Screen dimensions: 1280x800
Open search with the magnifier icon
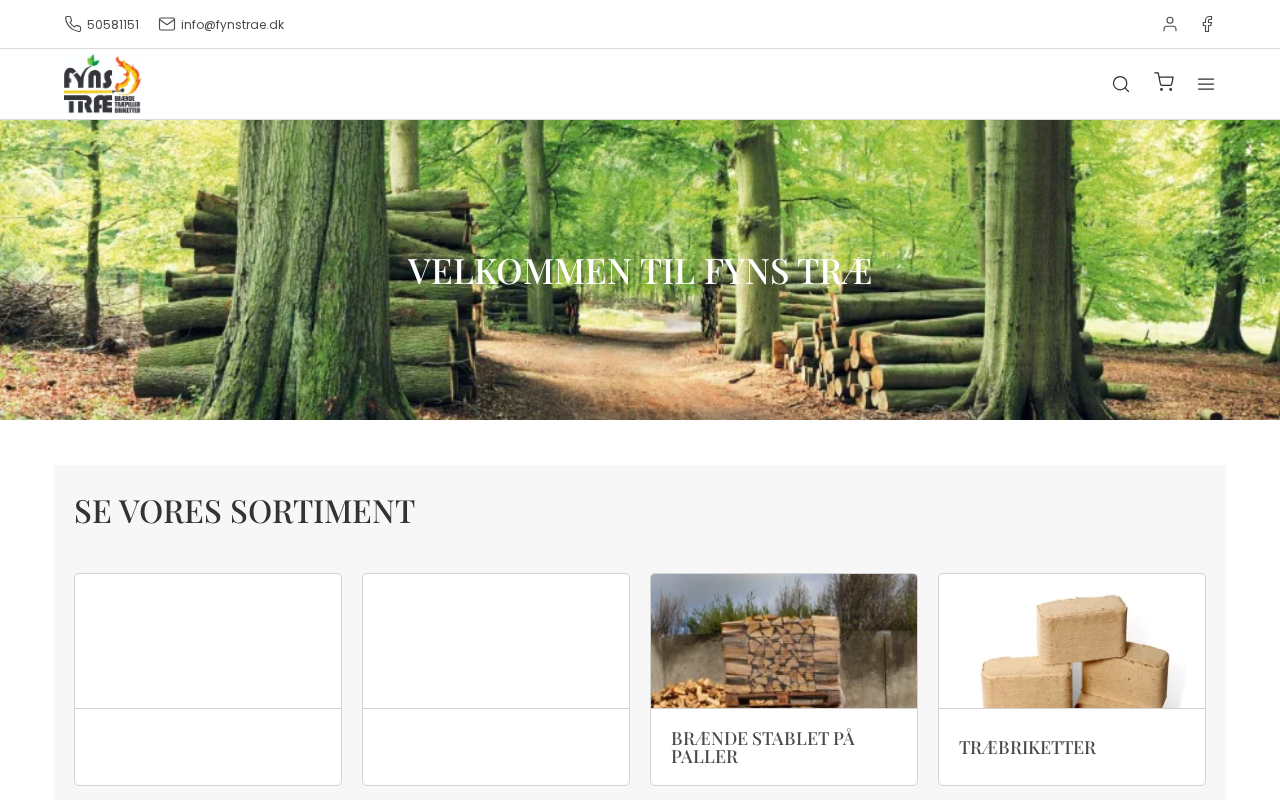click(1121, 84)
